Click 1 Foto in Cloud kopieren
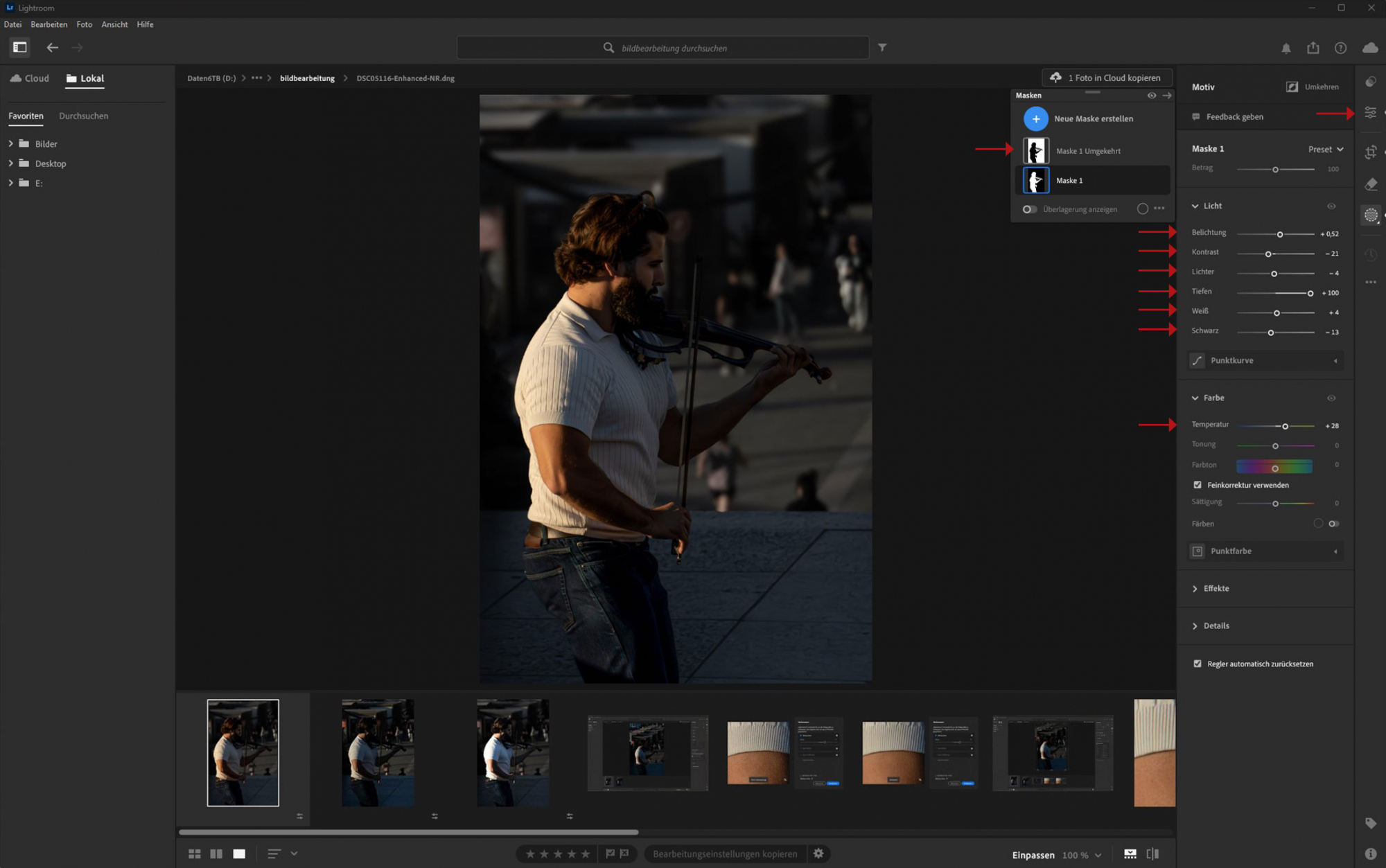Image resolution: width=1386 pixels, height=868 pixels. coord(1106,78)
